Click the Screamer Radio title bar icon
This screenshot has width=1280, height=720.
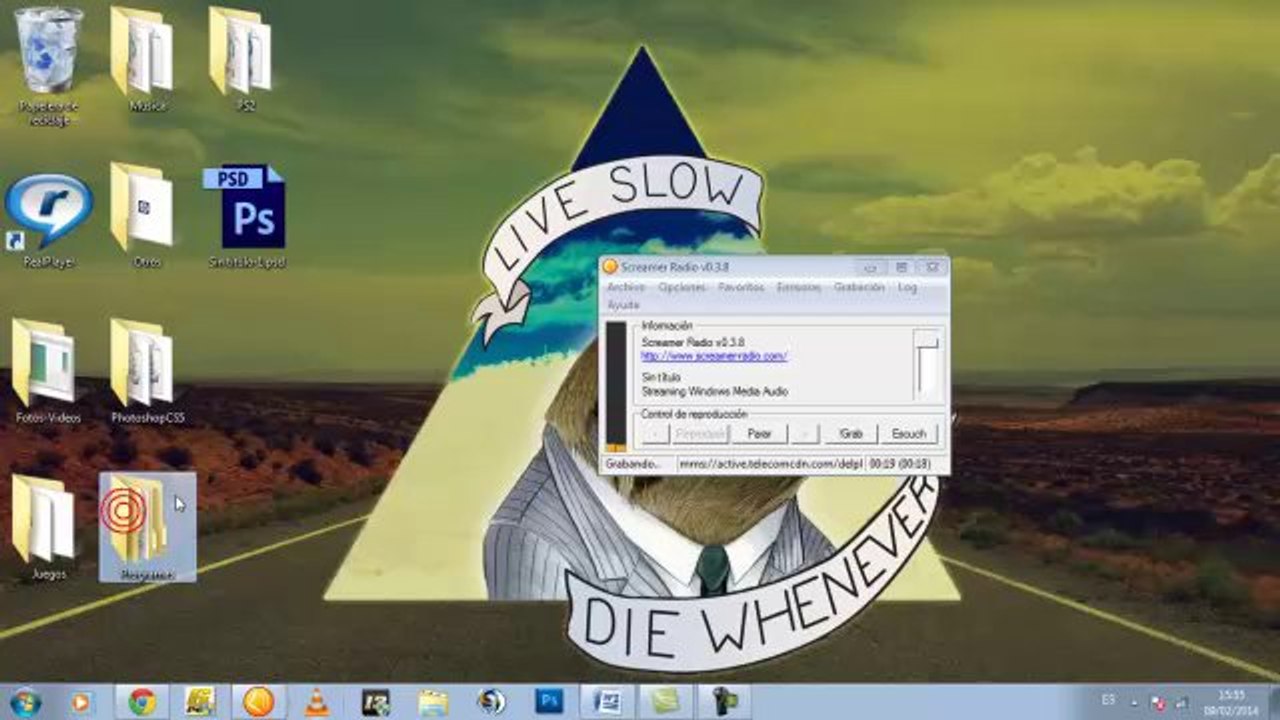click(x=610, y=267)
